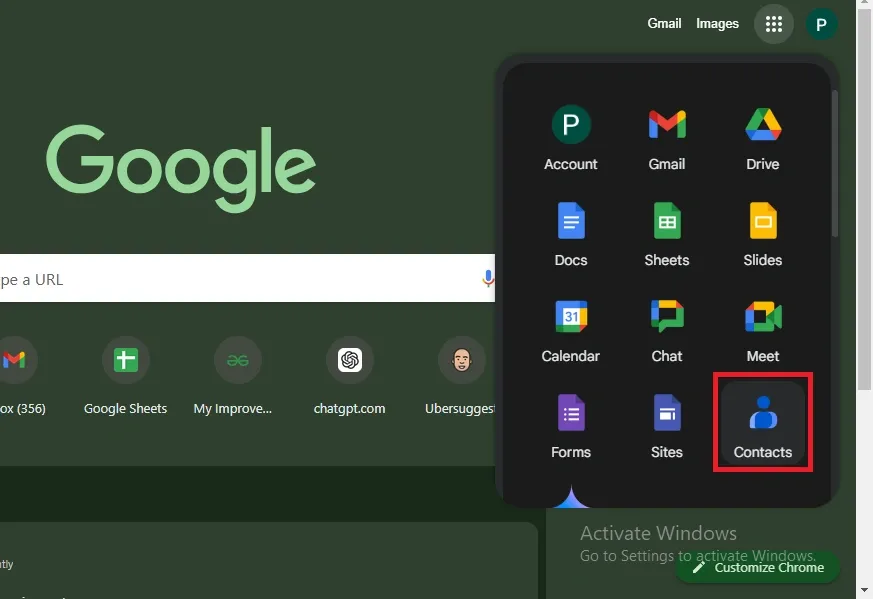Open the profile avatar P at top right
873x599 pixels.
click(821, 24)
